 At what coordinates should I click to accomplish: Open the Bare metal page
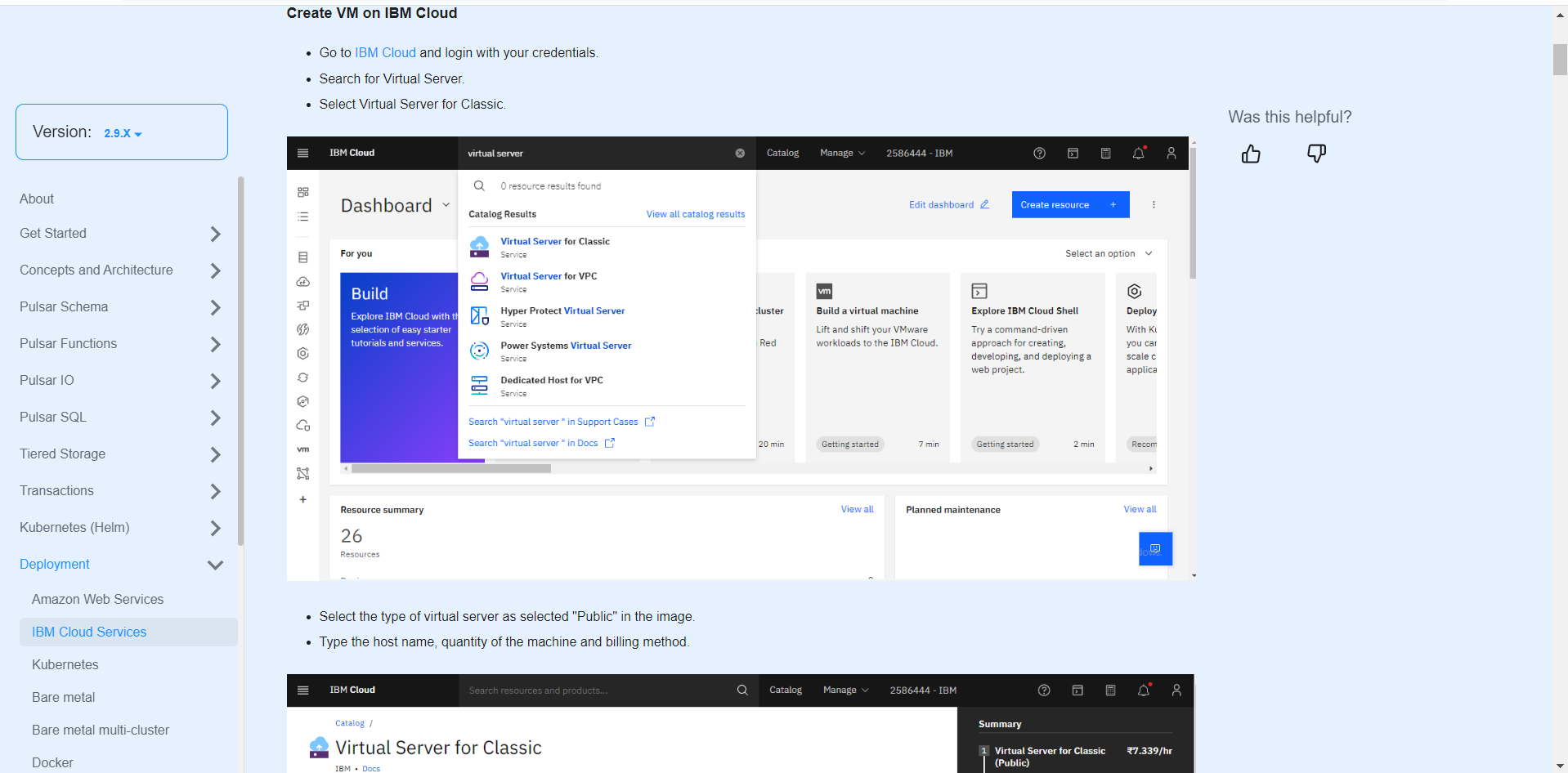coord(63,697)
